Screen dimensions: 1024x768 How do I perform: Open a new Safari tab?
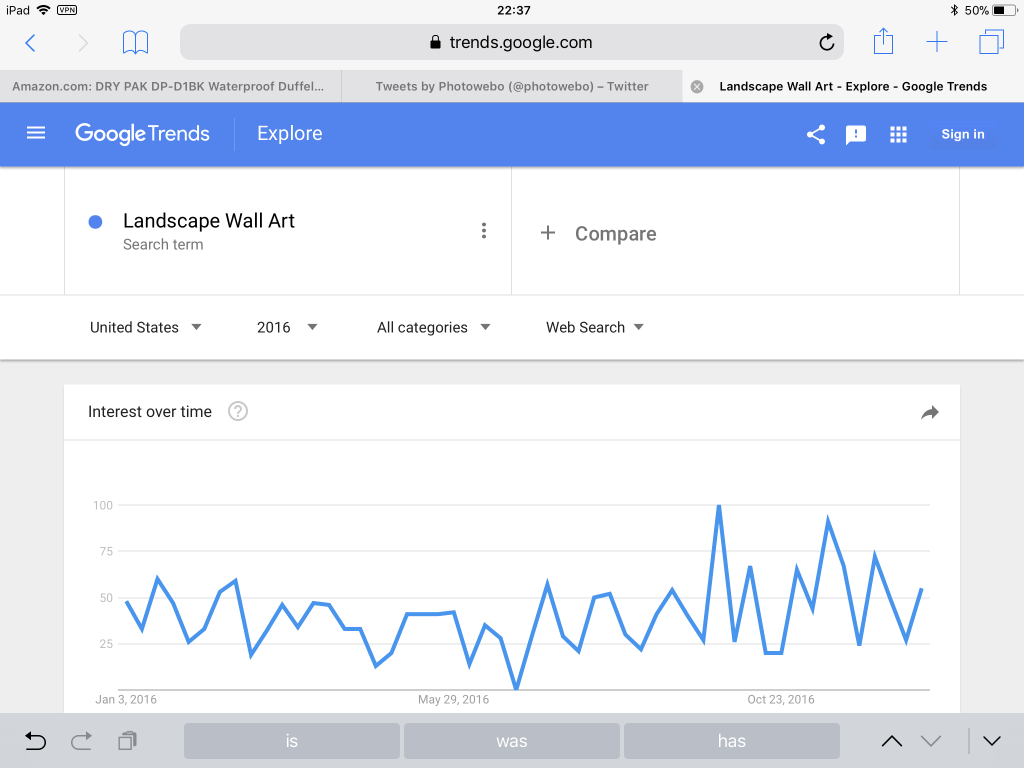click(x=936, y=42)
